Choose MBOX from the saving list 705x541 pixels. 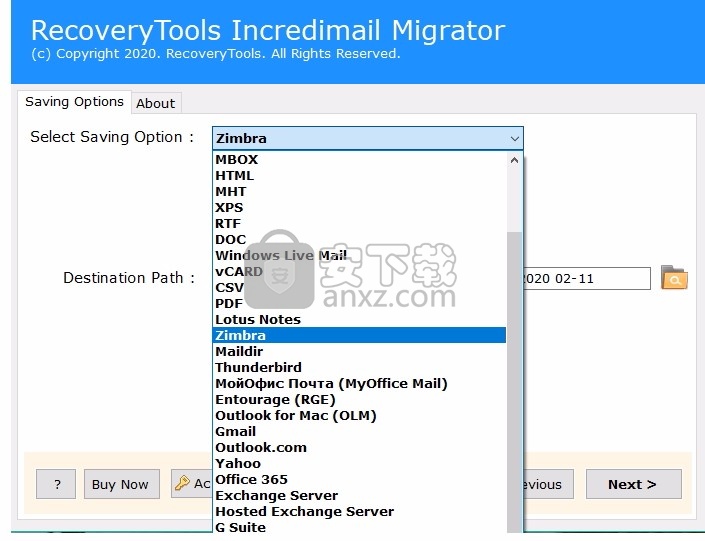pyautogui.click(x=359, y=160)
